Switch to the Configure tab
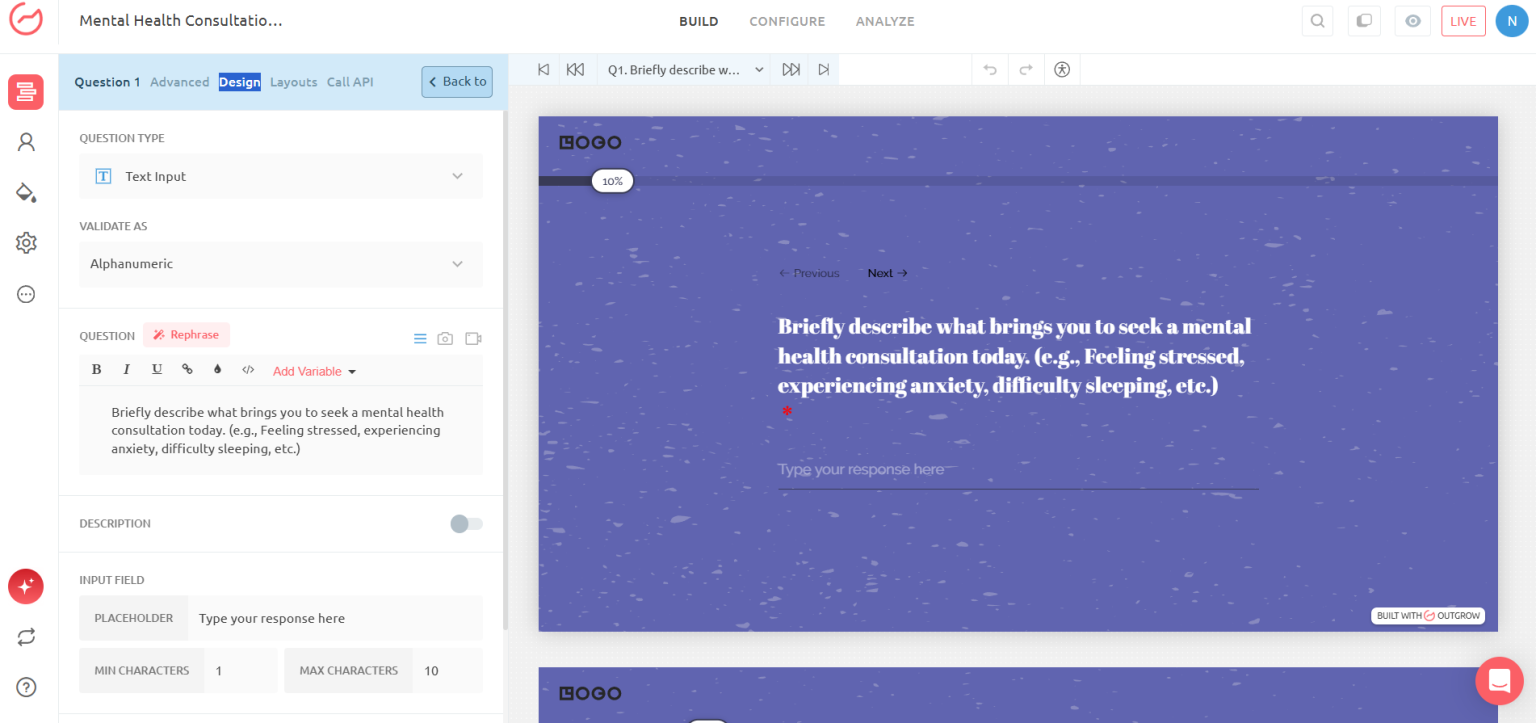The width and height of the screenshot is (1536, 723). coord(787,21)
